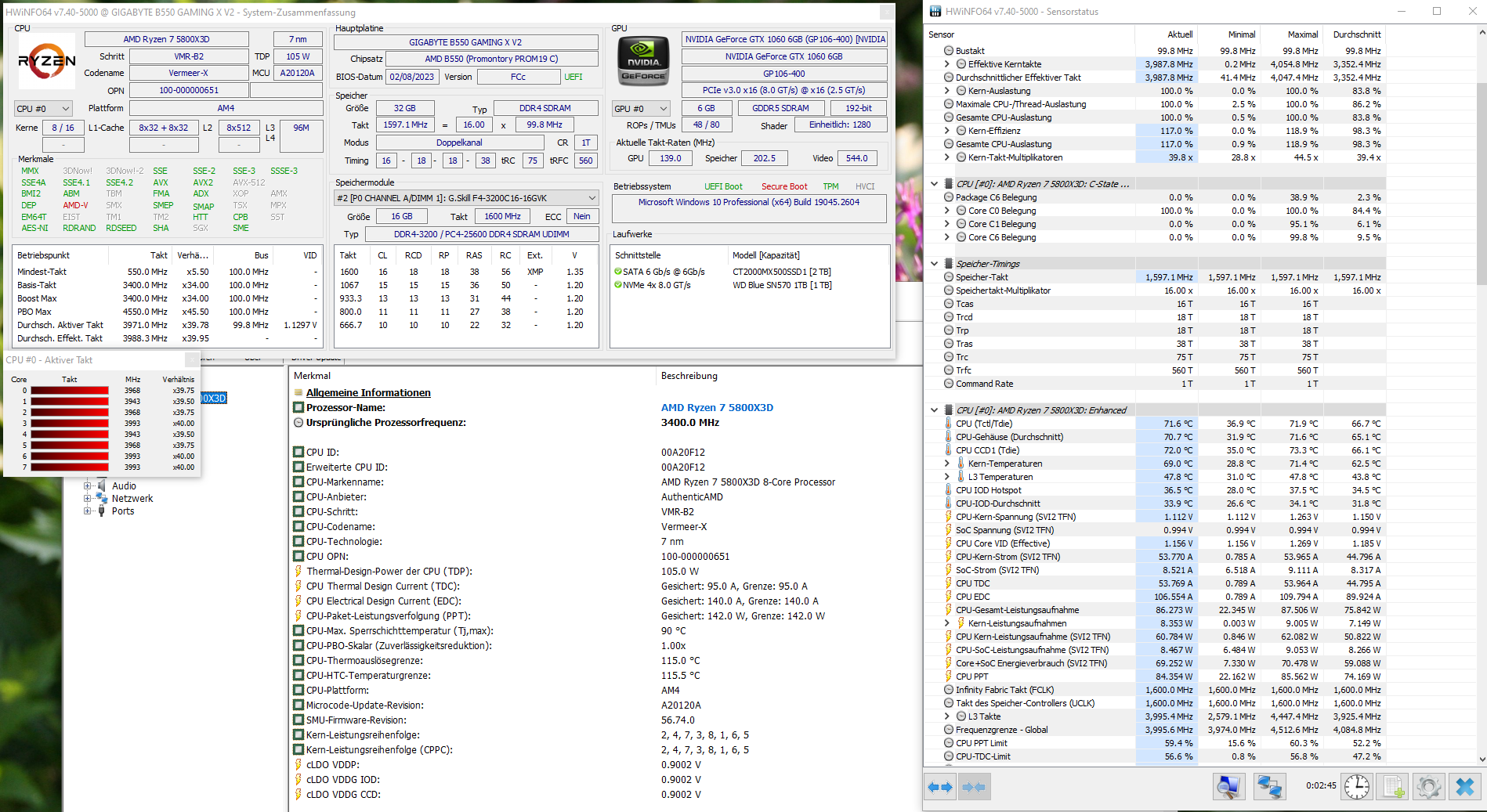Collapse the CPU Enhanced sensor group
This screenshot has width=1487, height=812.
point(935,410)
